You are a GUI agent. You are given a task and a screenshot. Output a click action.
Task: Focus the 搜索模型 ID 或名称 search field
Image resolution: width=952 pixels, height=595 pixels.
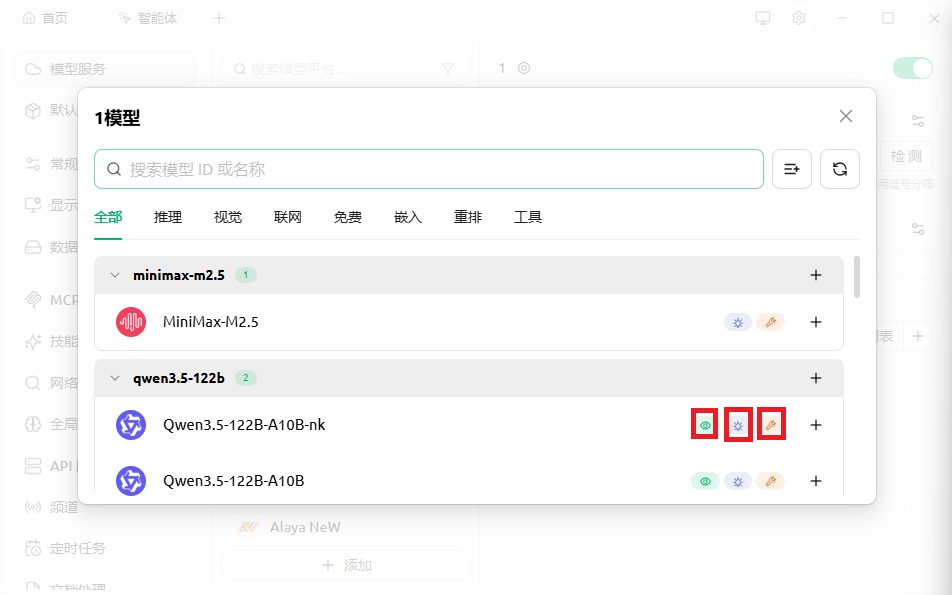(x=429, y=169)
